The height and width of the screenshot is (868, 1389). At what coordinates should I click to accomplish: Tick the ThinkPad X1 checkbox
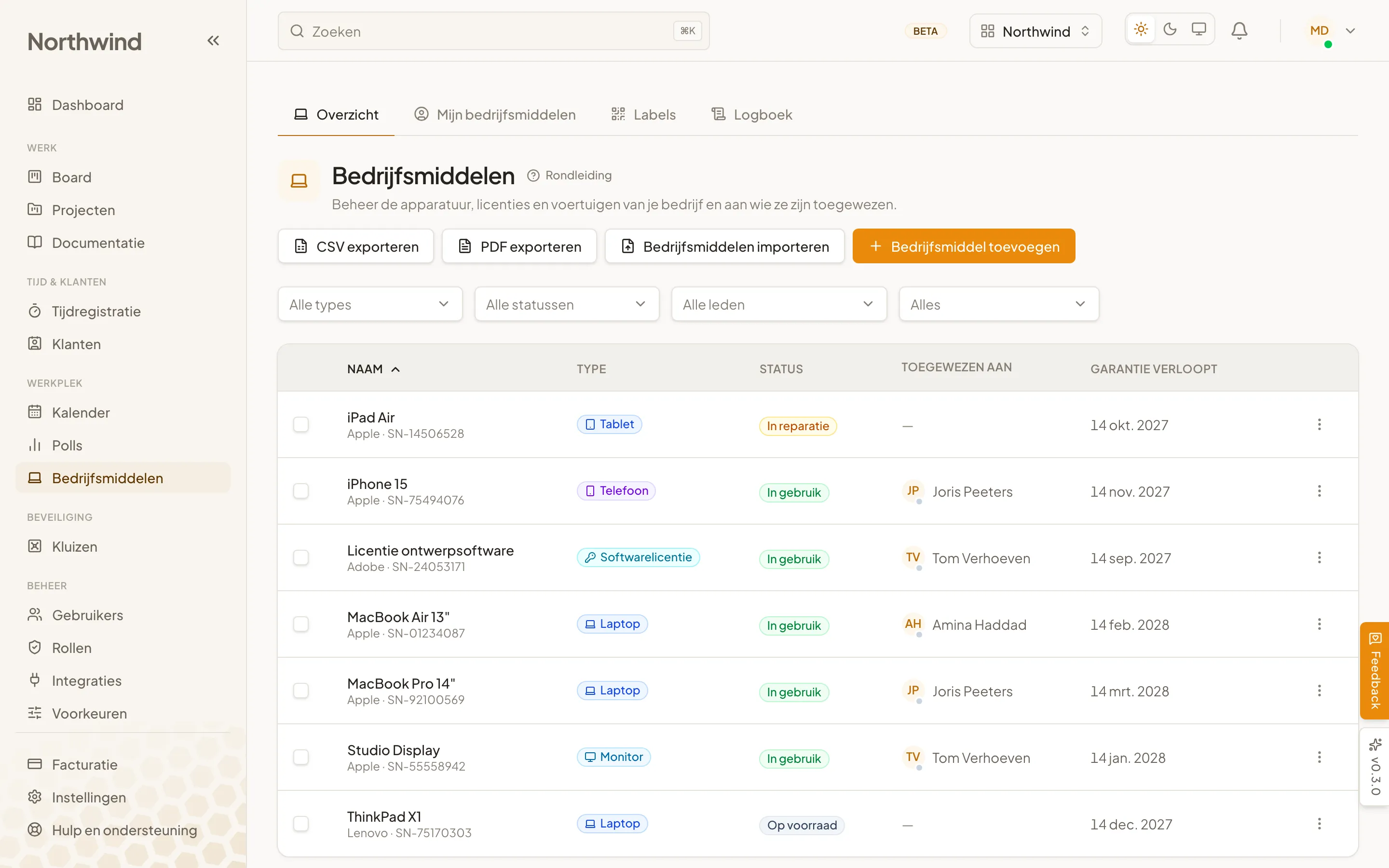(x=301, y=824)
